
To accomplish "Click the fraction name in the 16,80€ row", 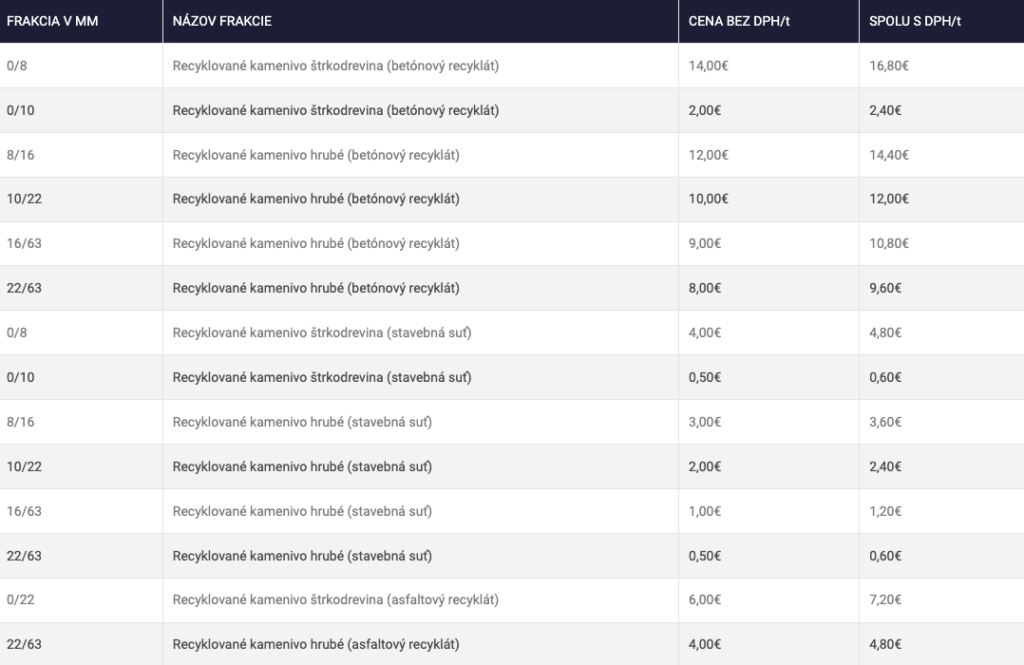I will tap(421, 65).
